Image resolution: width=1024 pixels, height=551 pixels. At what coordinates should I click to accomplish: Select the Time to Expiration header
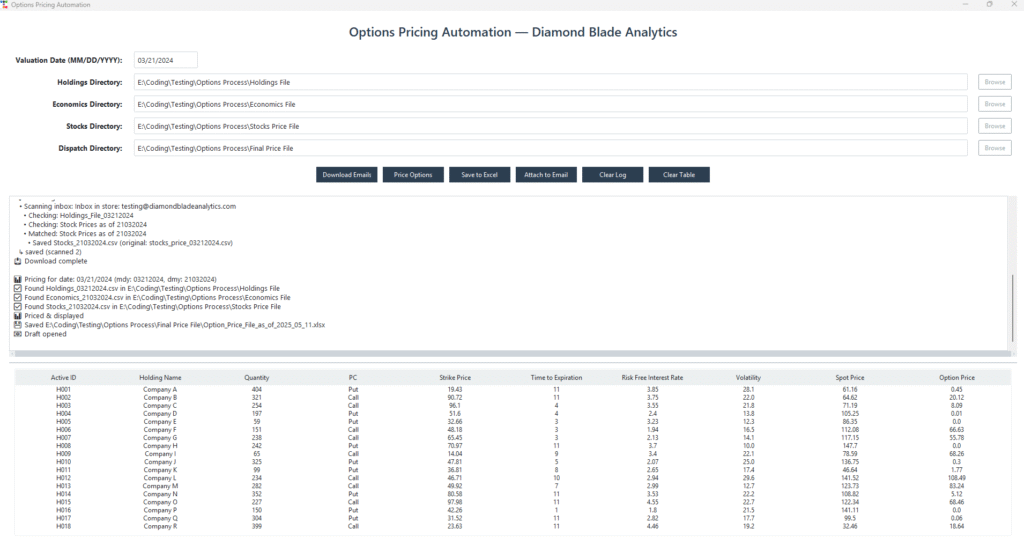[x=556, y=378]
